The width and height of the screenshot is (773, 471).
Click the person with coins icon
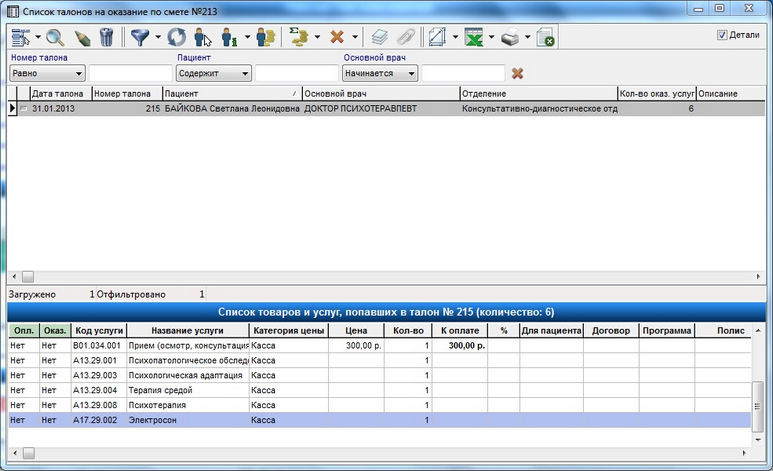point(266,37)
